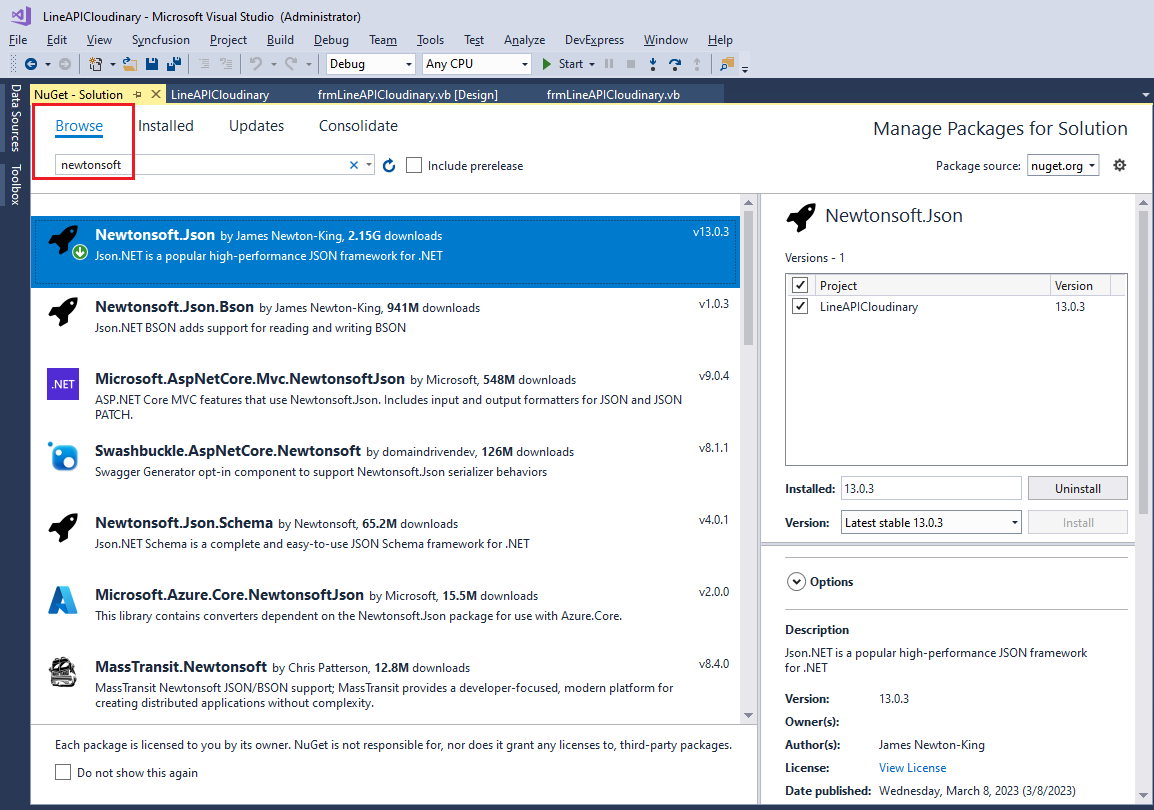Open the NuGet package source settings gear
The image size is (1154, 810).
(x=1119, y=165)
